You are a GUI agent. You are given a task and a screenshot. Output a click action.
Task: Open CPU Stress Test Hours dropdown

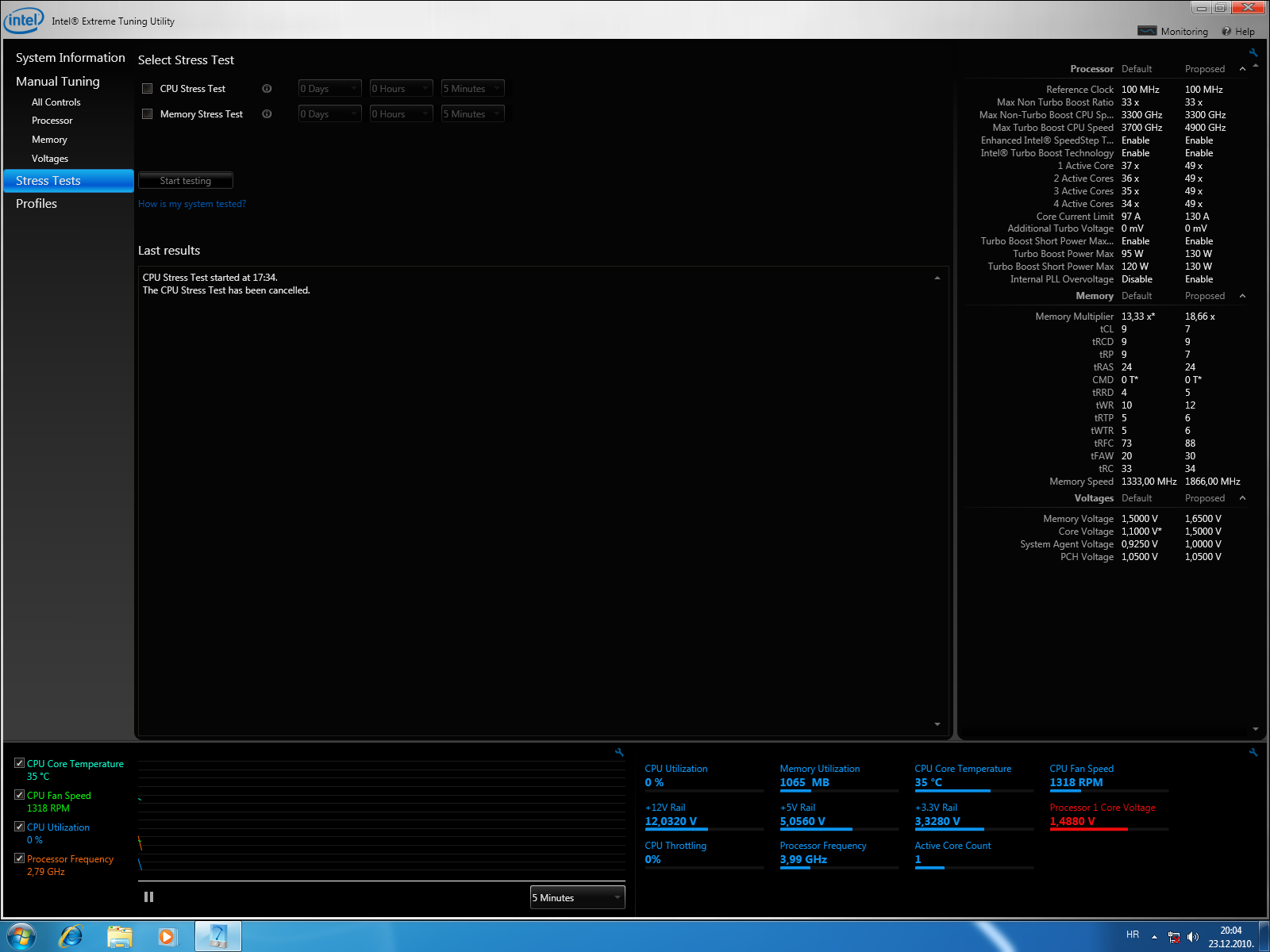click(402, 89)
